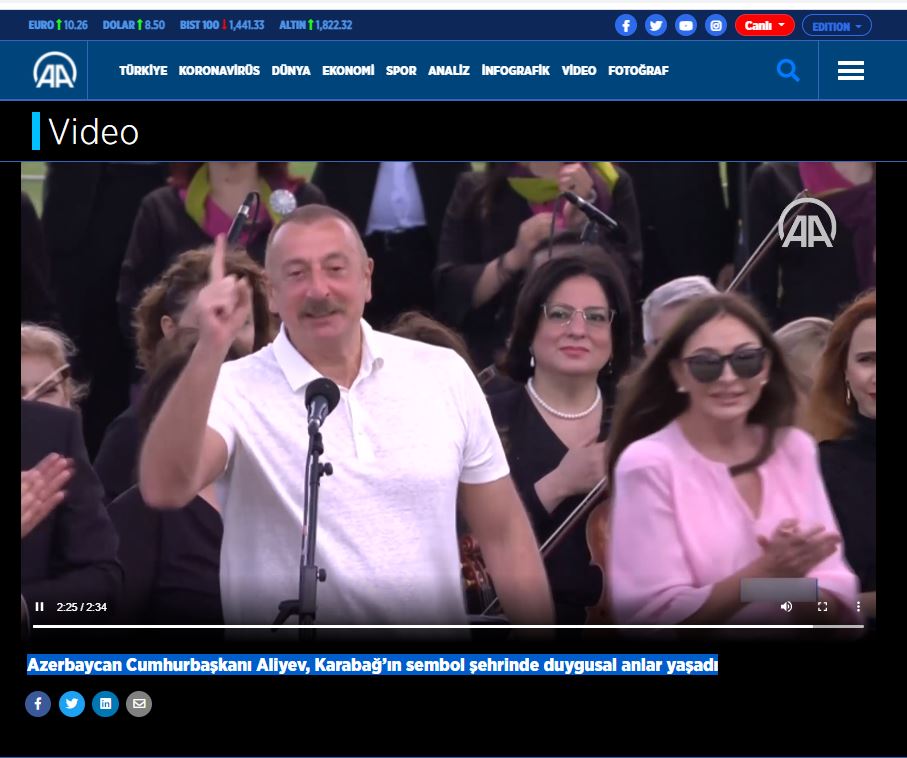Open the Instagram icon in top bar
Image resolution: width=907 pixels, height=758 pixels.
pyautogui.click(x=716, y=25)
